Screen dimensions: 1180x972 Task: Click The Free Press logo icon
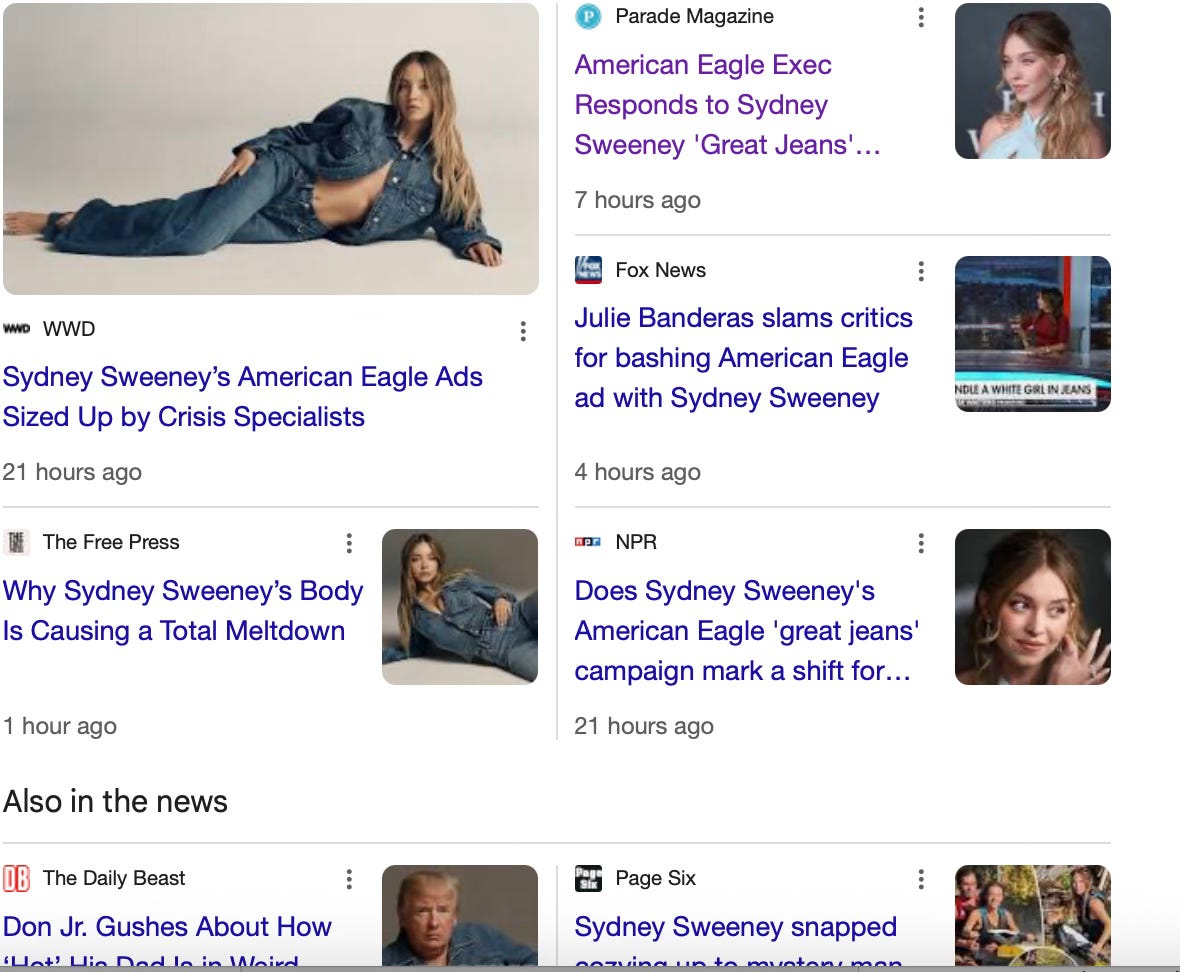[x=17, y=542]
